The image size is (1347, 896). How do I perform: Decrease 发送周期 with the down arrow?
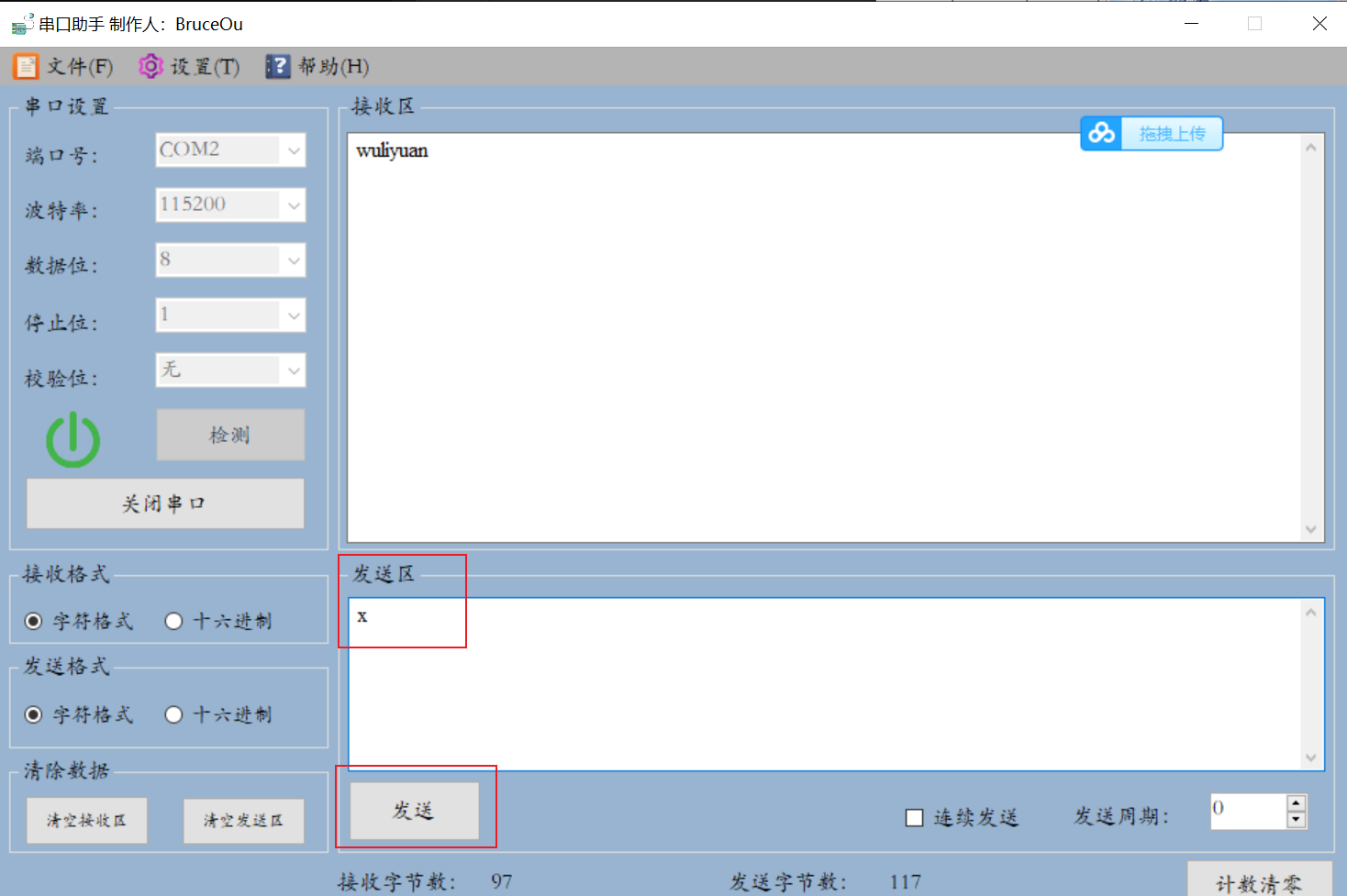(1297, 820)
